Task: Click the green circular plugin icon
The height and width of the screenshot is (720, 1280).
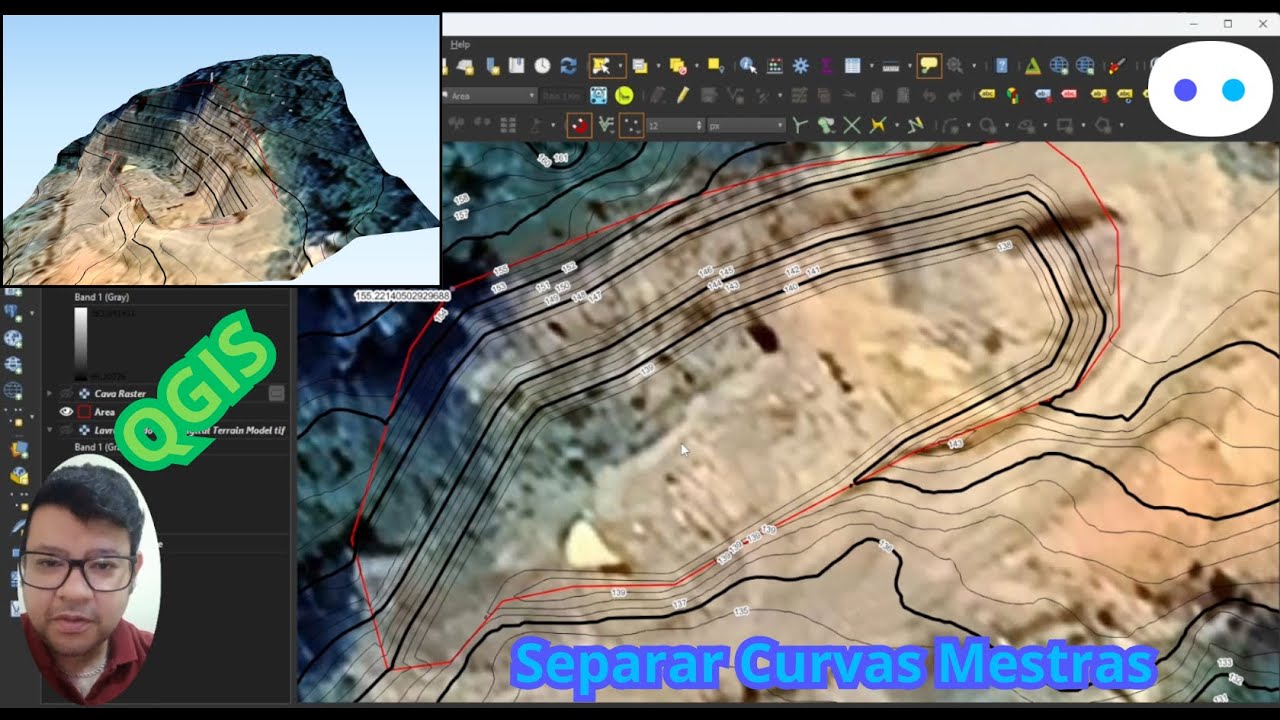Action: (x=624, y=96)
